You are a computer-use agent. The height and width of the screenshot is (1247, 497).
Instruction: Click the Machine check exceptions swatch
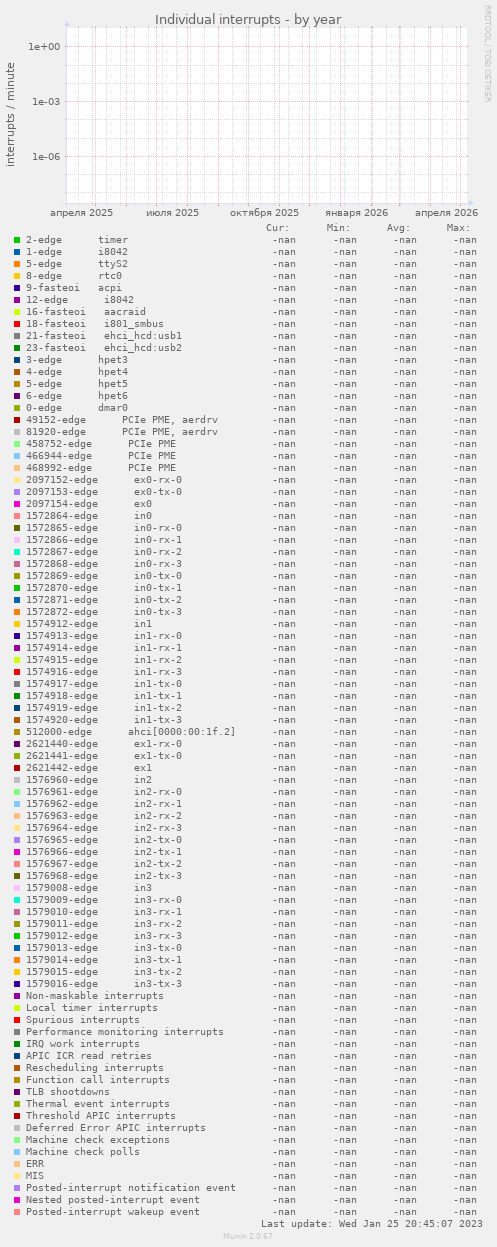(x=17, y=1140)
